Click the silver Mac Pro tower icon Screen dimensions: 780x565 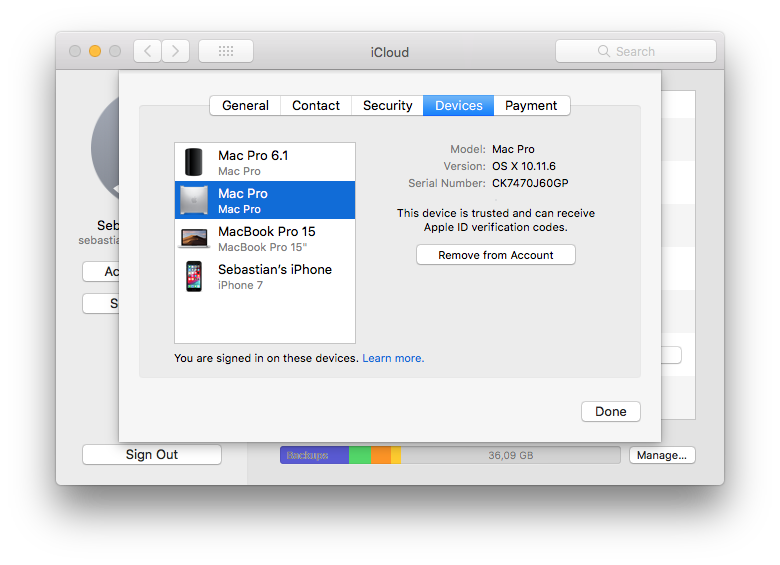click(x=194, y=200)
